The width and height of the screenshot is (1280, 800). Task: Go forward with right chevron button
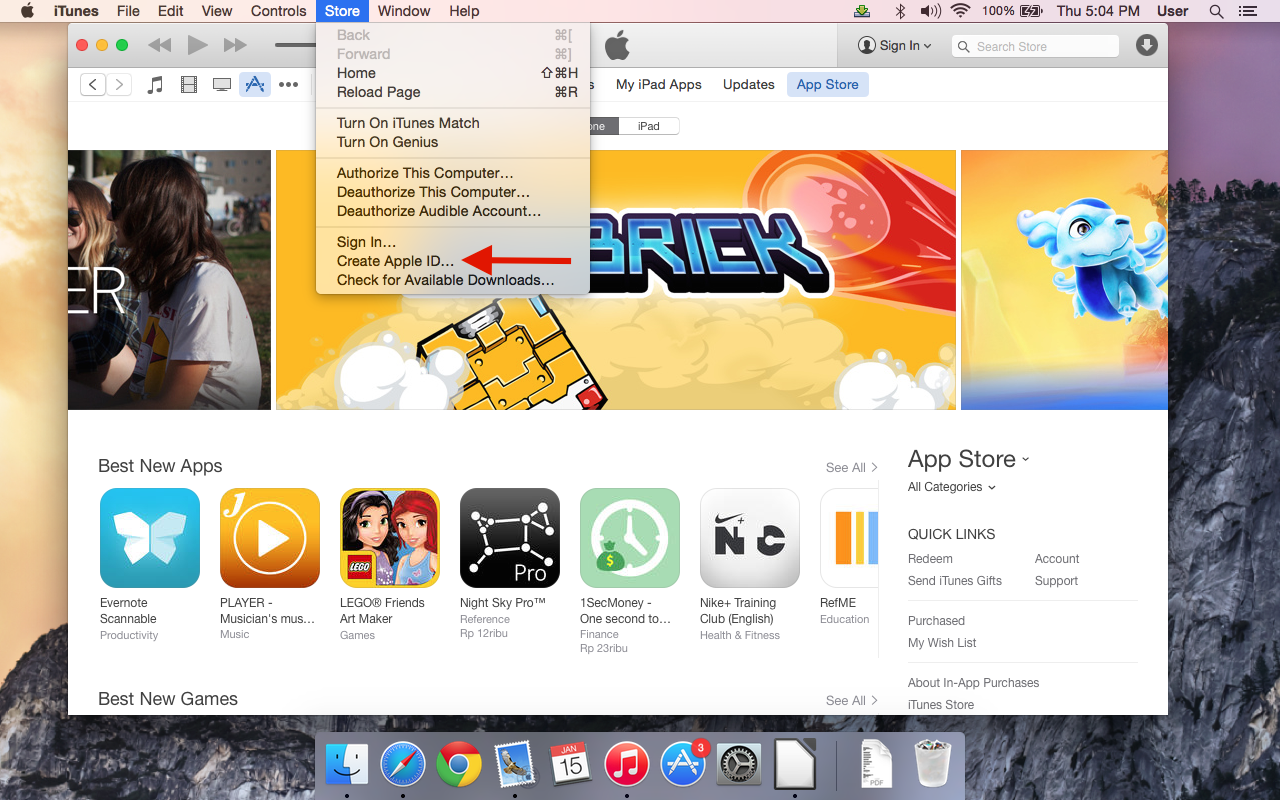click(x=119, y=85)
